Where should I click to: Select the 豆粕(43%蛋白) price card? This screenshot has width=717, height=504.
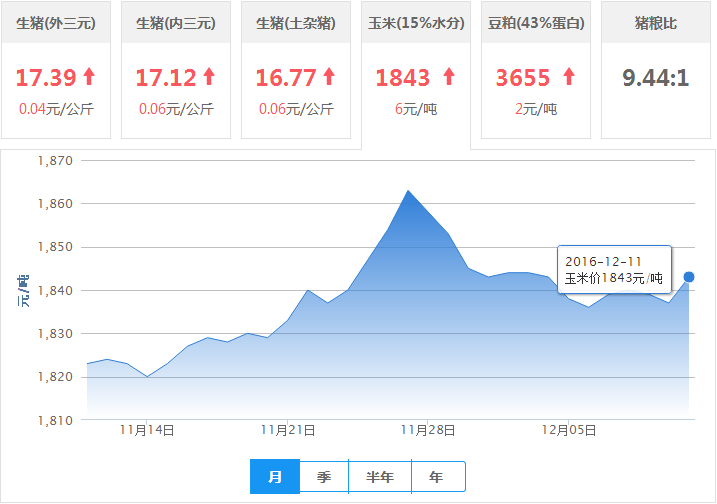536,70
